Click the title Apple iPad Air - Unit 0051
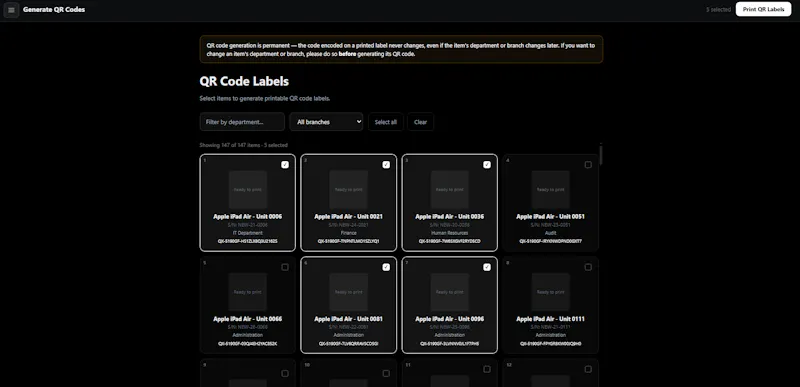The width and height of the screenshot is (800, 387). pos(551,217)
